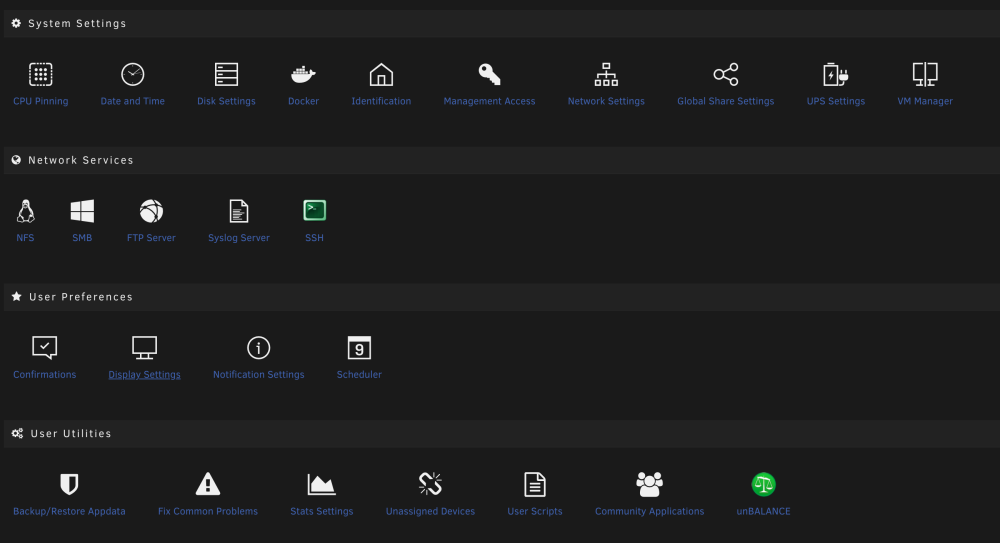The height and width of the screenshot is (543, 1000).
Task: Open the FTP Server globe icon
Action: click(x=151, y=211)
